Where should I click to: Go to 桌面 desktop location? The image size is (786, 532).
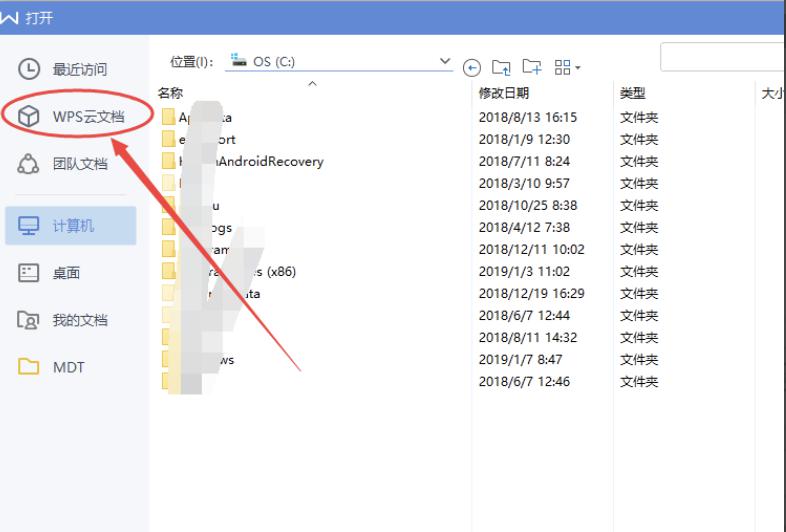[49, 273]
